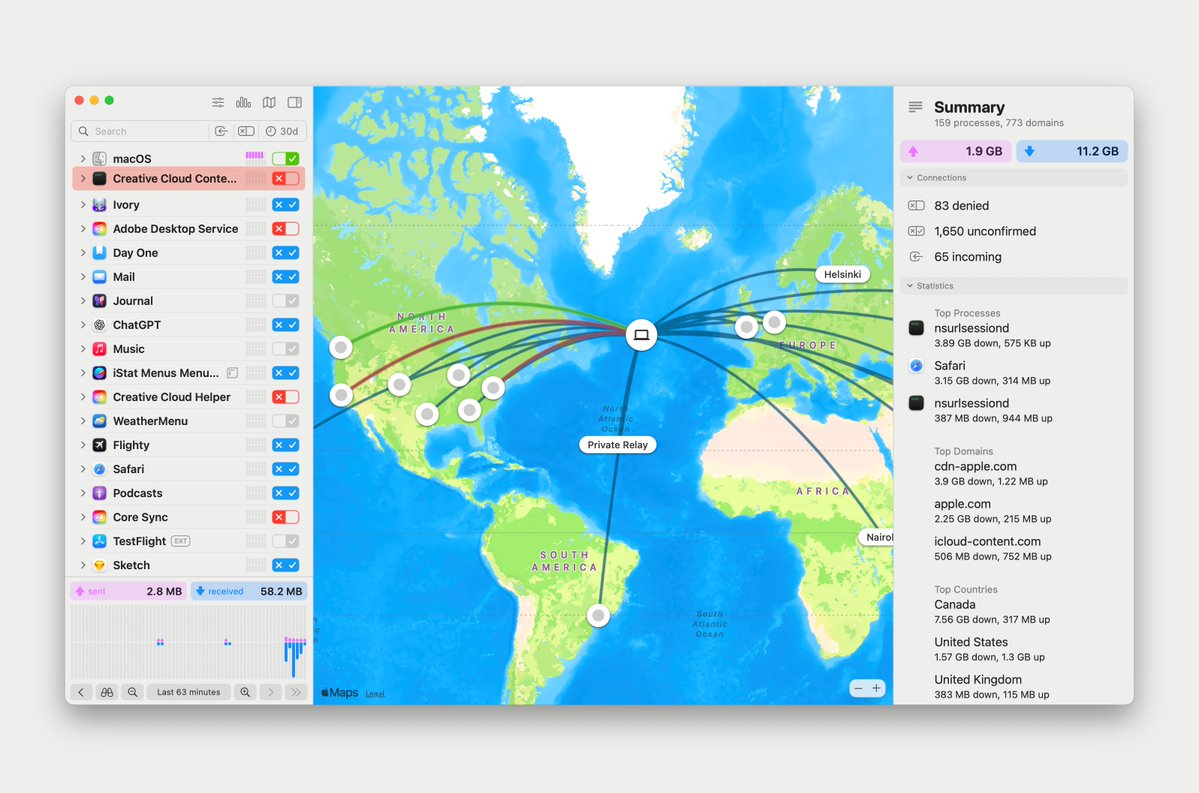The height and width of the screenshot is (793, 1199).
Task: Select apple.com under Top Domains
Action: point(962,504)
